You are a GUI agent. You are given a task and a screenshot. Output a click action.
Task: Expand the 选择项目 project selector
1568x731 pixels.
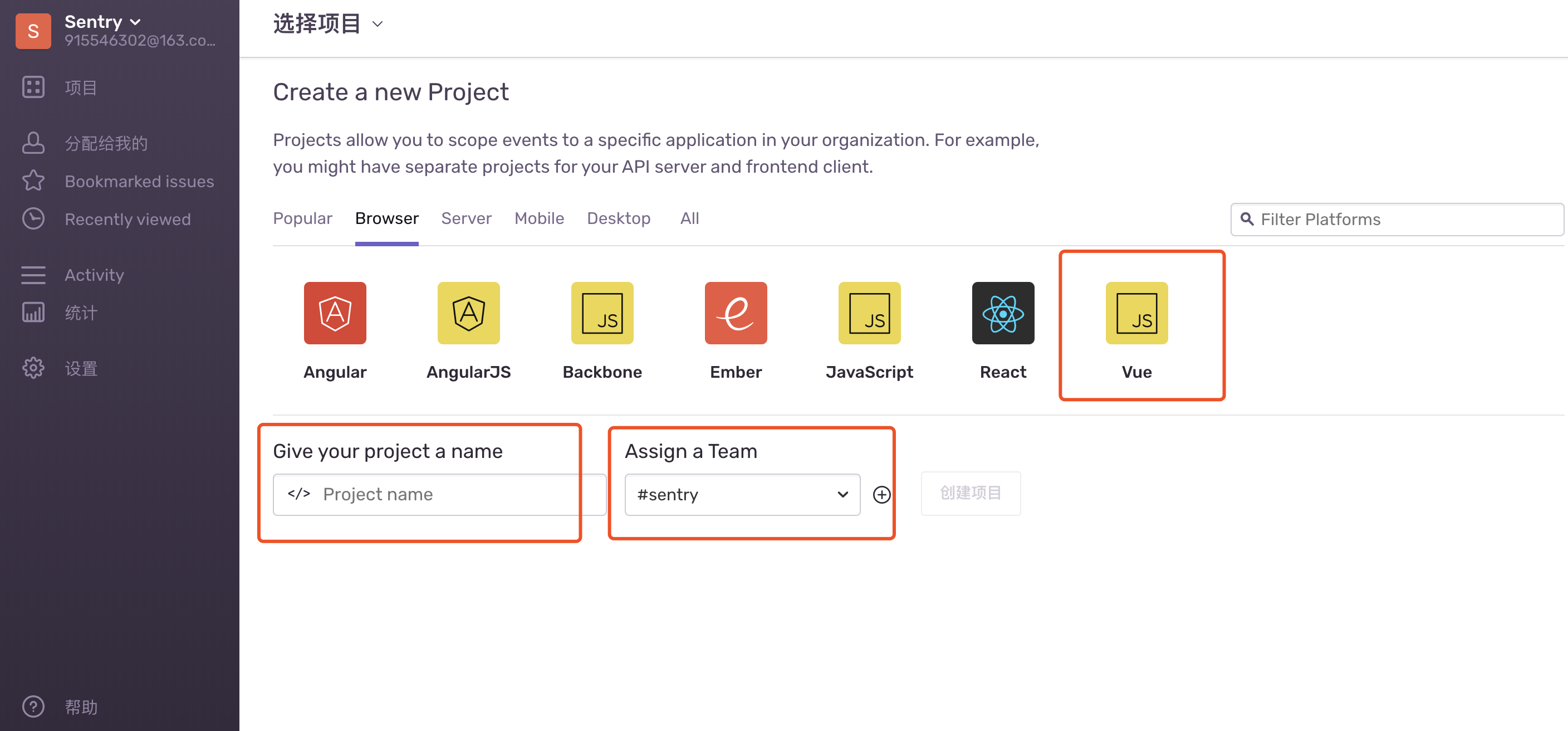pos(328,24)
